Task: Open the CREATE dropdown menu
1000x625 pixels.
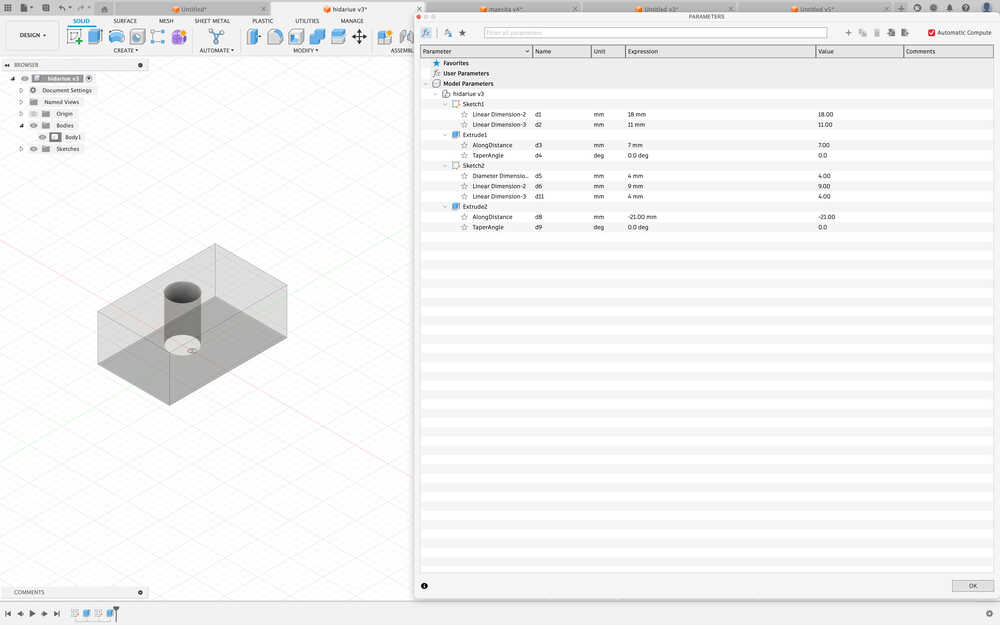Action: [126, 50]
